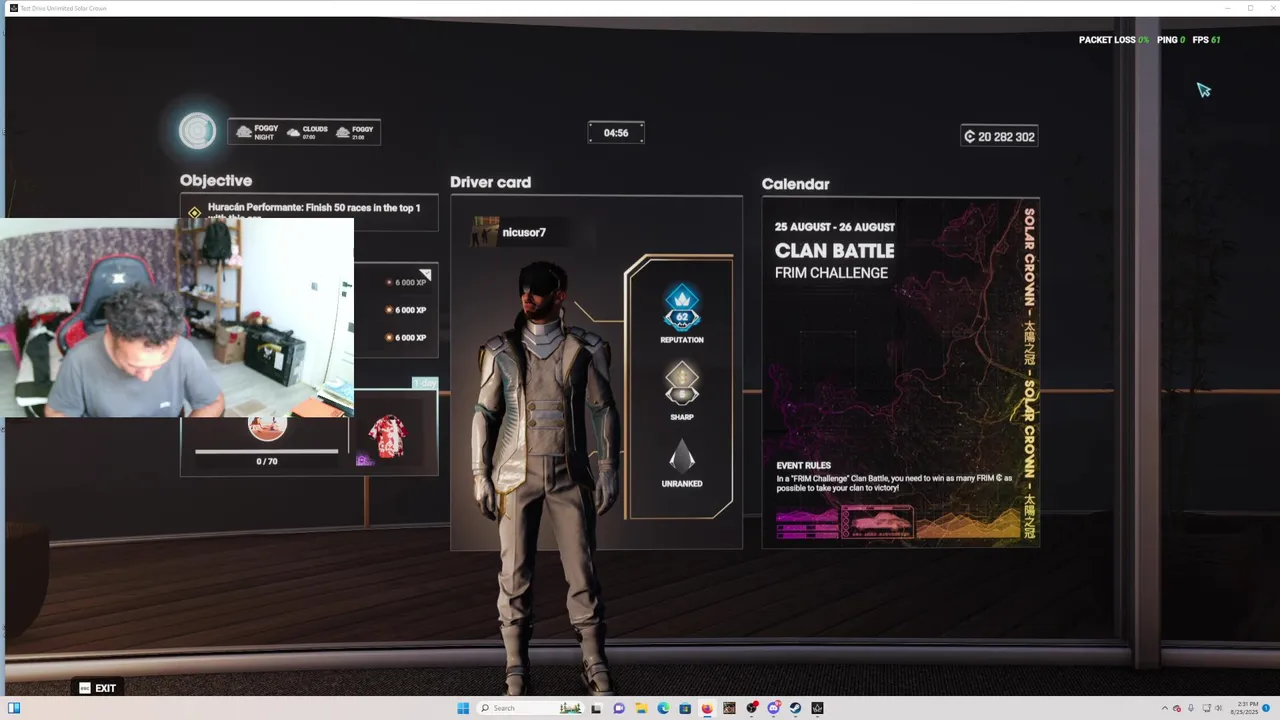1280x720 pixels.
Task: Click the 25 August - 26 August date
Action: click(835, 227)
